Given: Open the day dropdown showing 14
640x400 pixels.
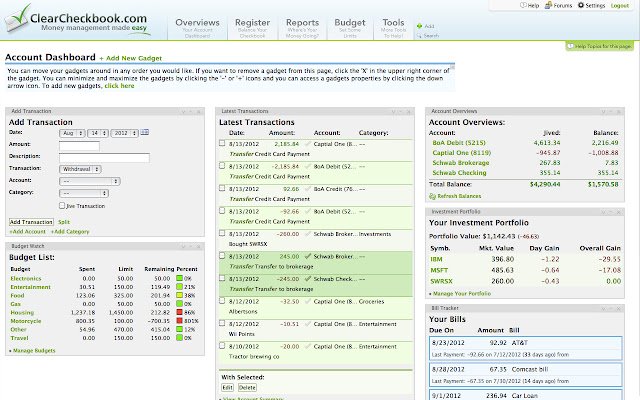Looking at the screenshot, I should [98, 133].
